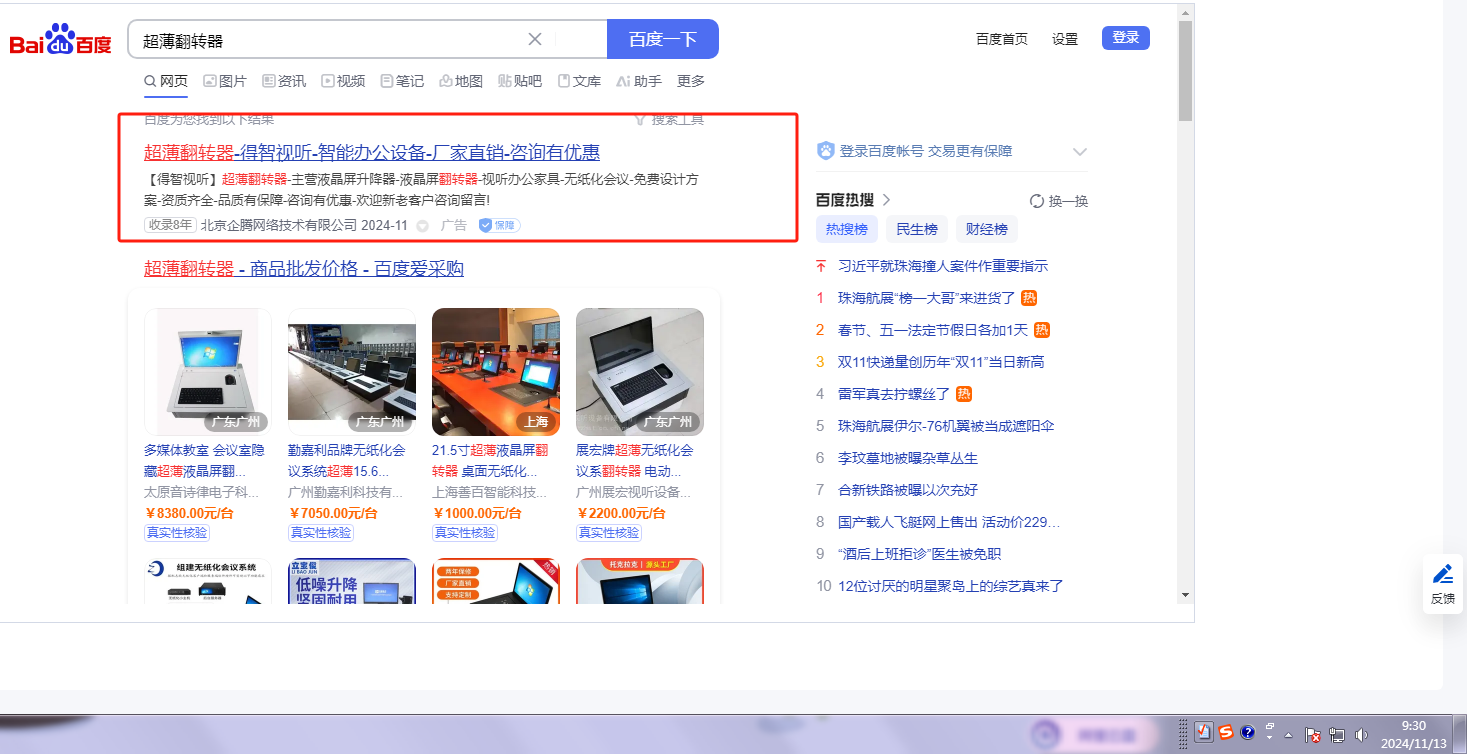The height and width of the screenshot is (754, 1467).
Task: Click the blue help icon in taskbar
Action: [x=1247, y=732]
